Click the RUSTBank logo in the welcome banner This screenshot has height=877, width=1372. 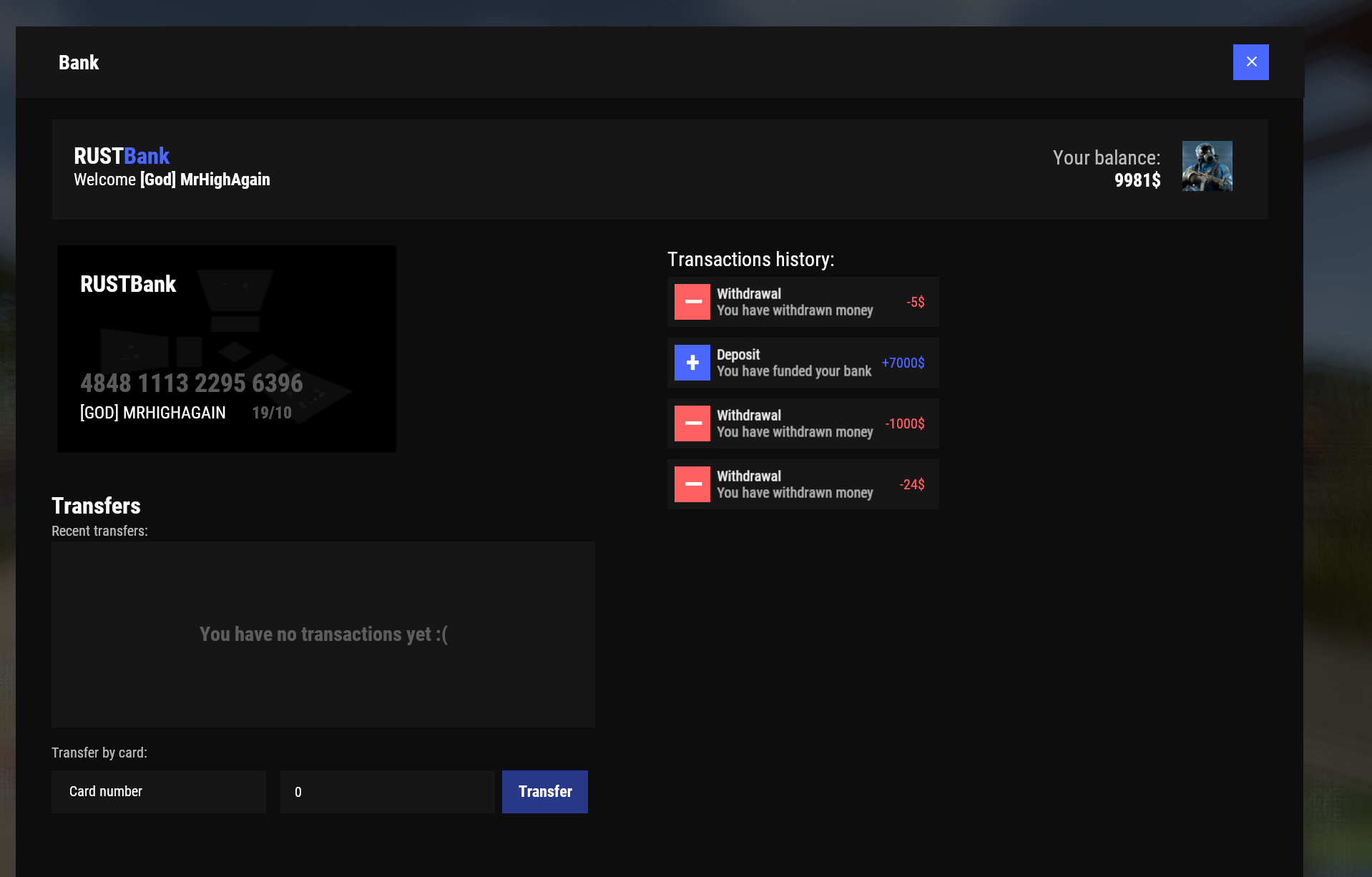coord(122,156)
